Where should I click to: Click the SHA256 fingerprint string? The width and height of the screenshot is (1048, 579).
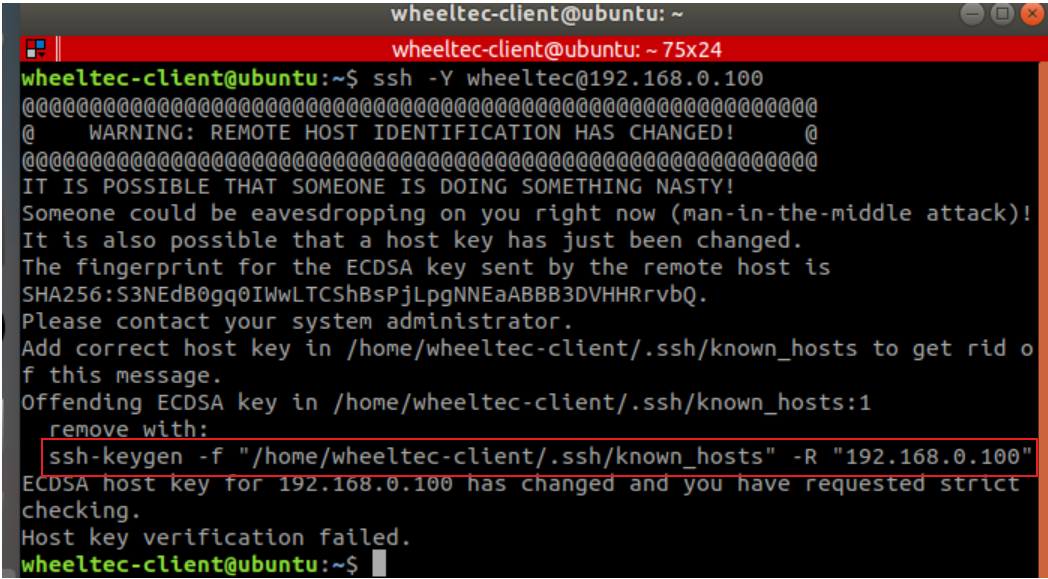365,295
